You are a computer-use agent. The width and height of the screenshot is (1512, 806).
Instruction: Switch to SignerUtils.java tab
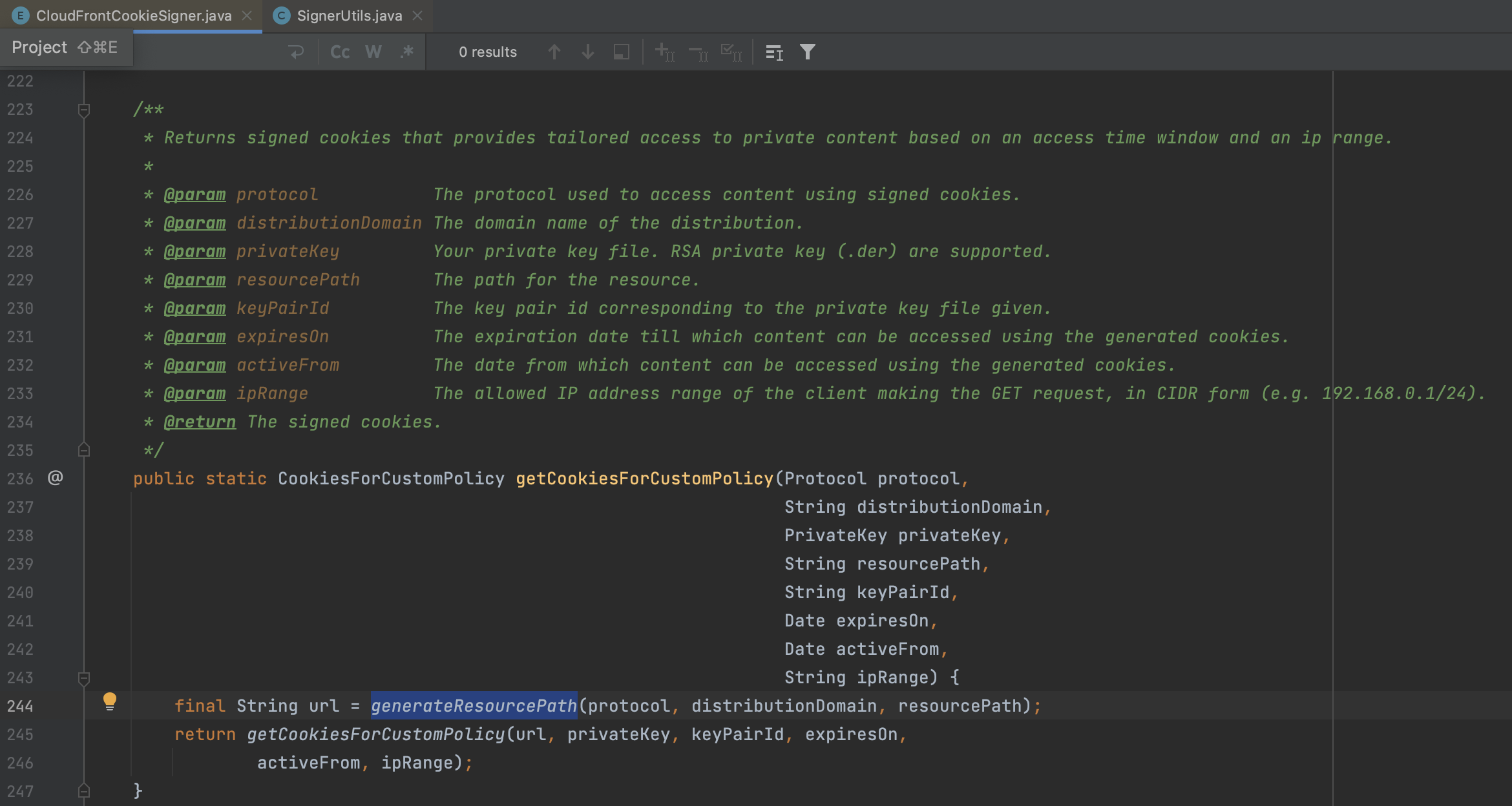pyautogui.click(x=349, y=15)
